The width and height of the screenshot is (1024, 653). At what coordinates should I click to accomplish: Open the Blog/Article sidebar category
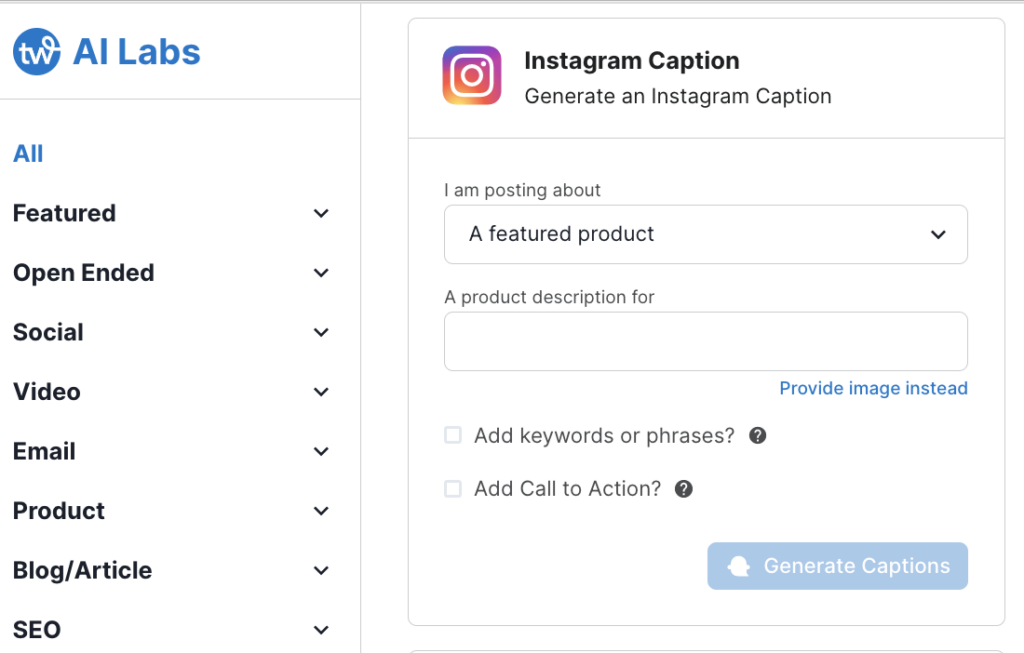click(83, 570)
